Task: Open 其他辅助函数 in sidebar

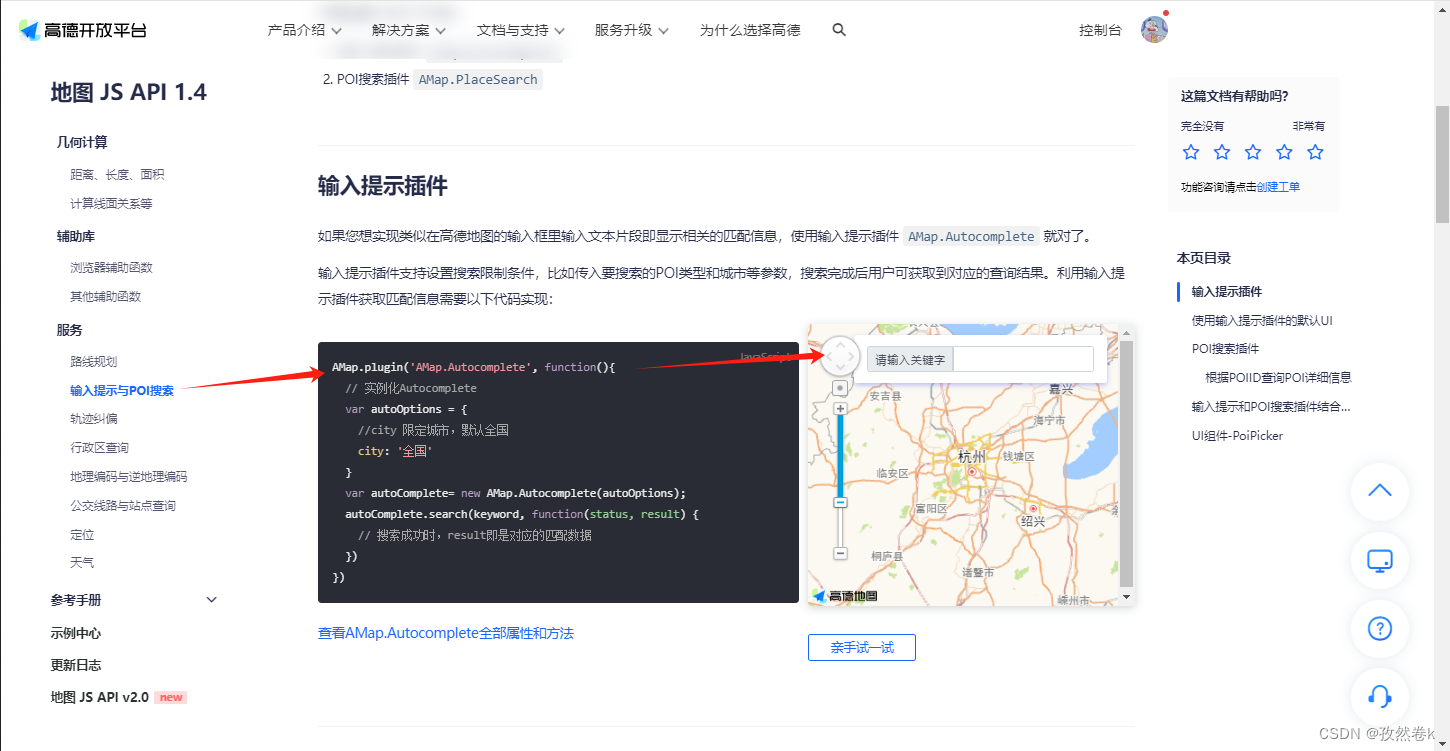Action: (x=105, y=296)
